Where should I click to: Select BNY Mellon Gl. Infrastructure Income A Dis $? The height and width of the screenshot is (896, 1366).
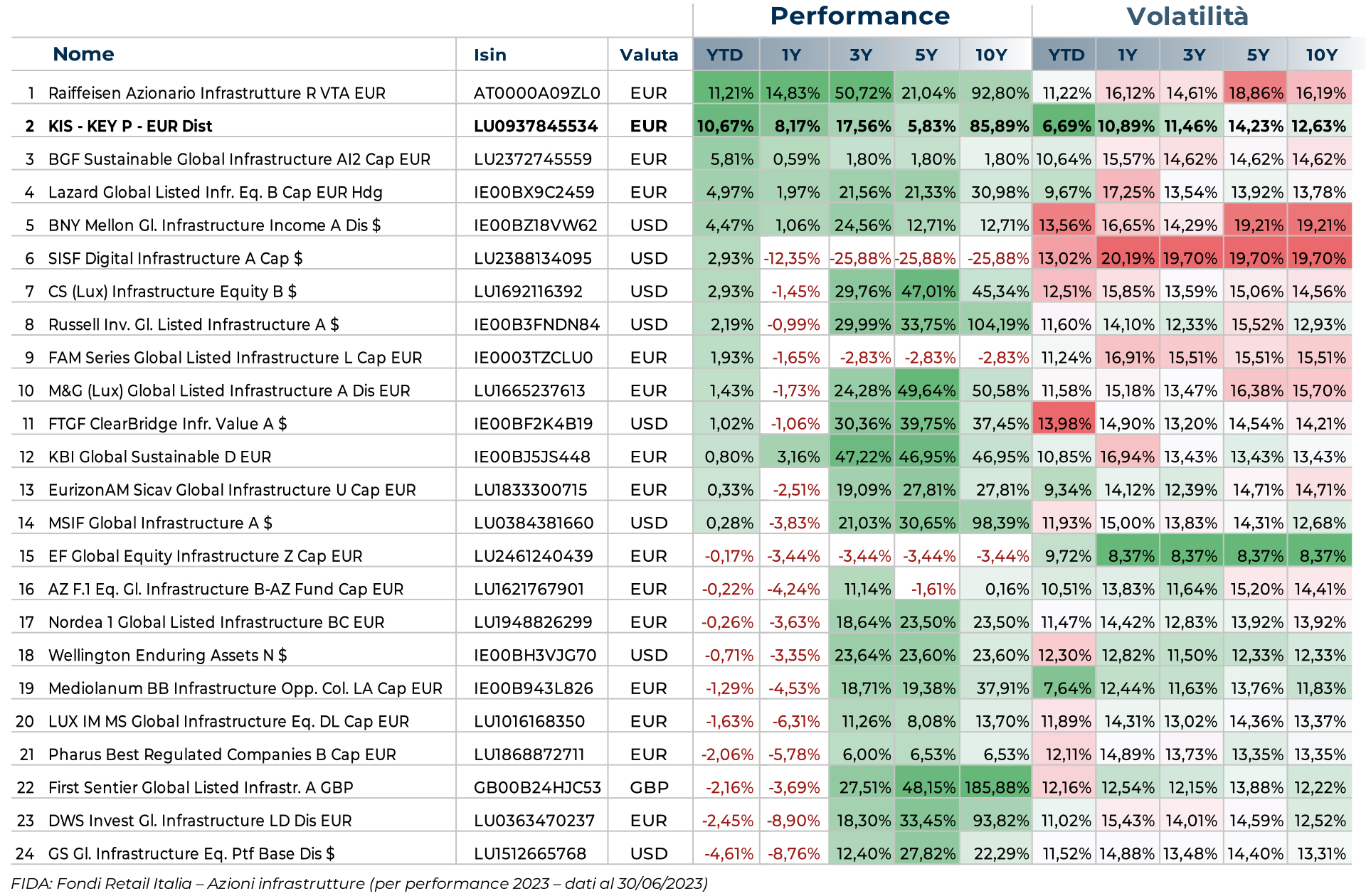[x=215, y=225]
